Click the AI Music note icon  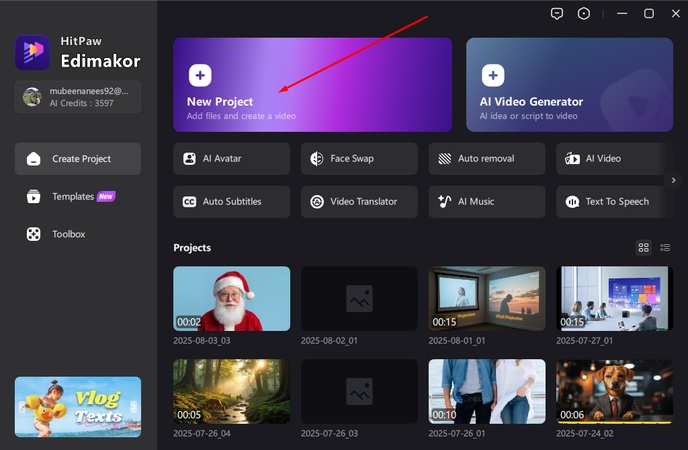point(444,202)
